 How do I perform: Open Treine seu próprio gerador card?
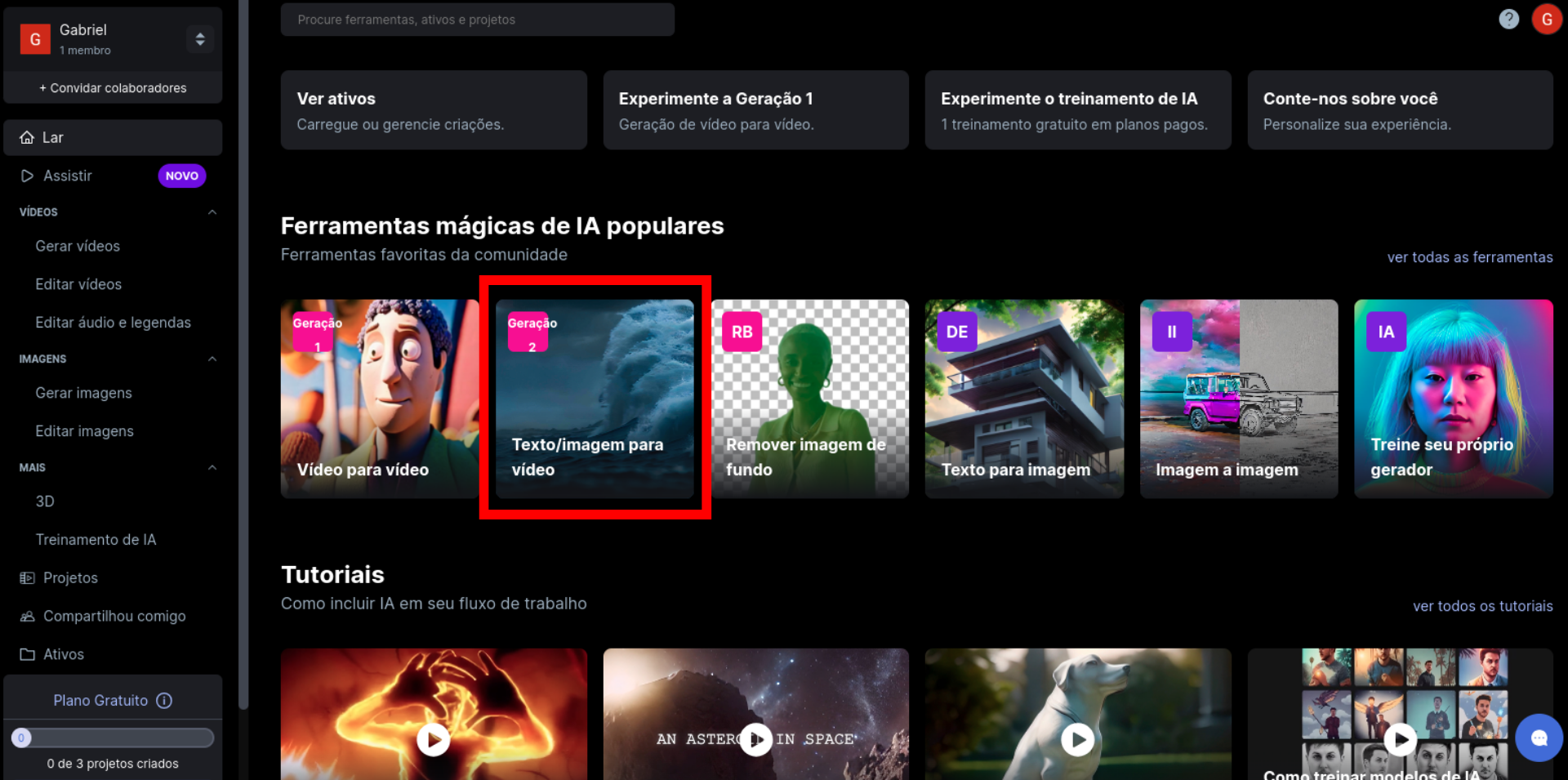tap(1454, 399)
